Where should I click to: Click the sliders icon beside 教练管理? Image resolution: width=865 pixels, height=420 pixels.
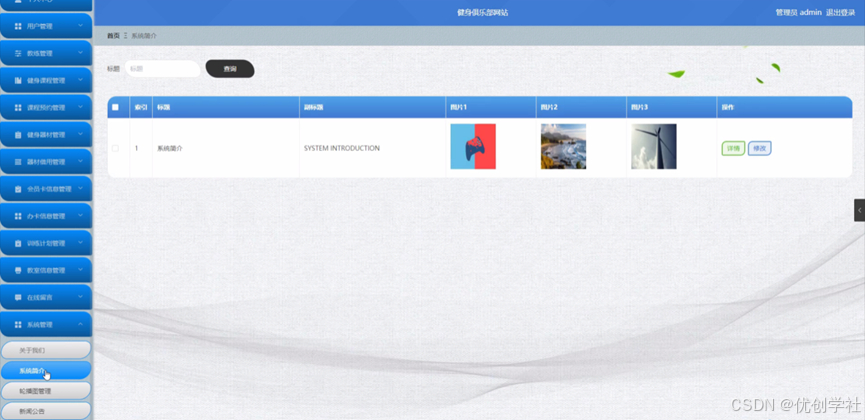[18, 54]
